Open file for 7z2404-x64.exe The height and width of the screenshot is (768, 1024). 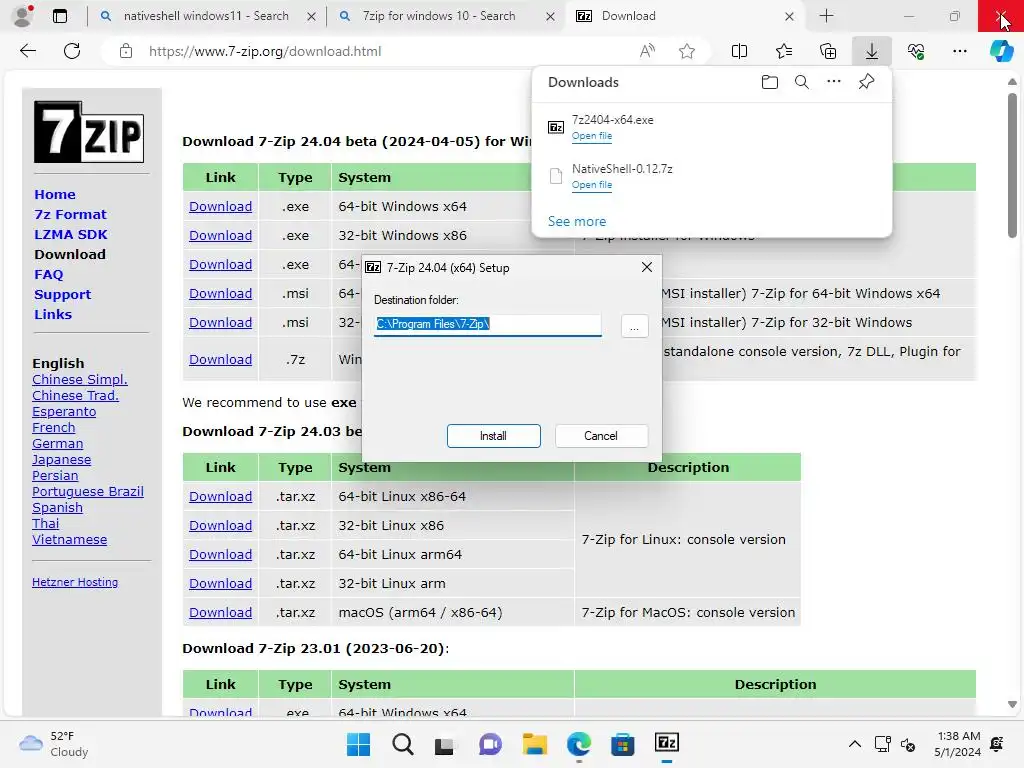592,136
